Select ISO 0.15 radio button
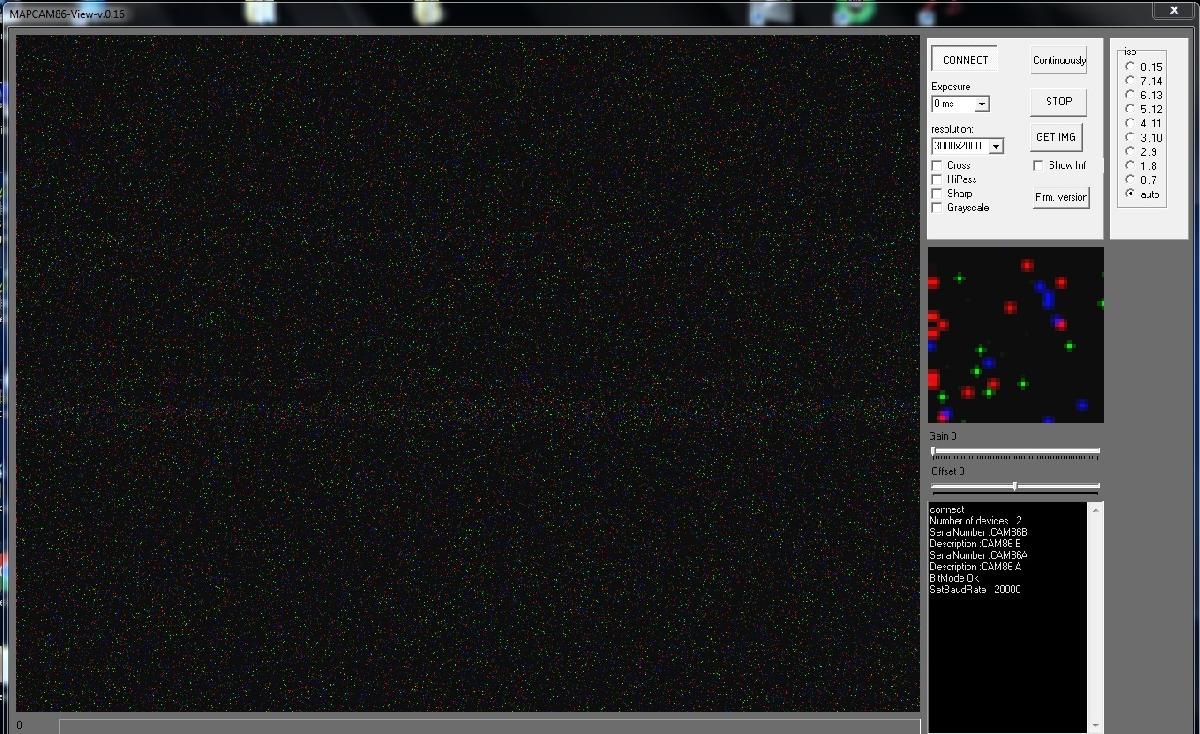 (x=1129, y=66)
